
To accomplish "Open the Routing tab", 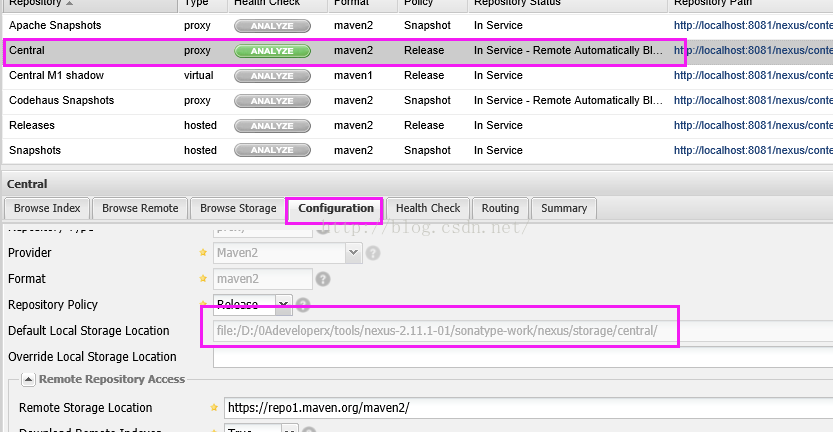I will (500, 208).
